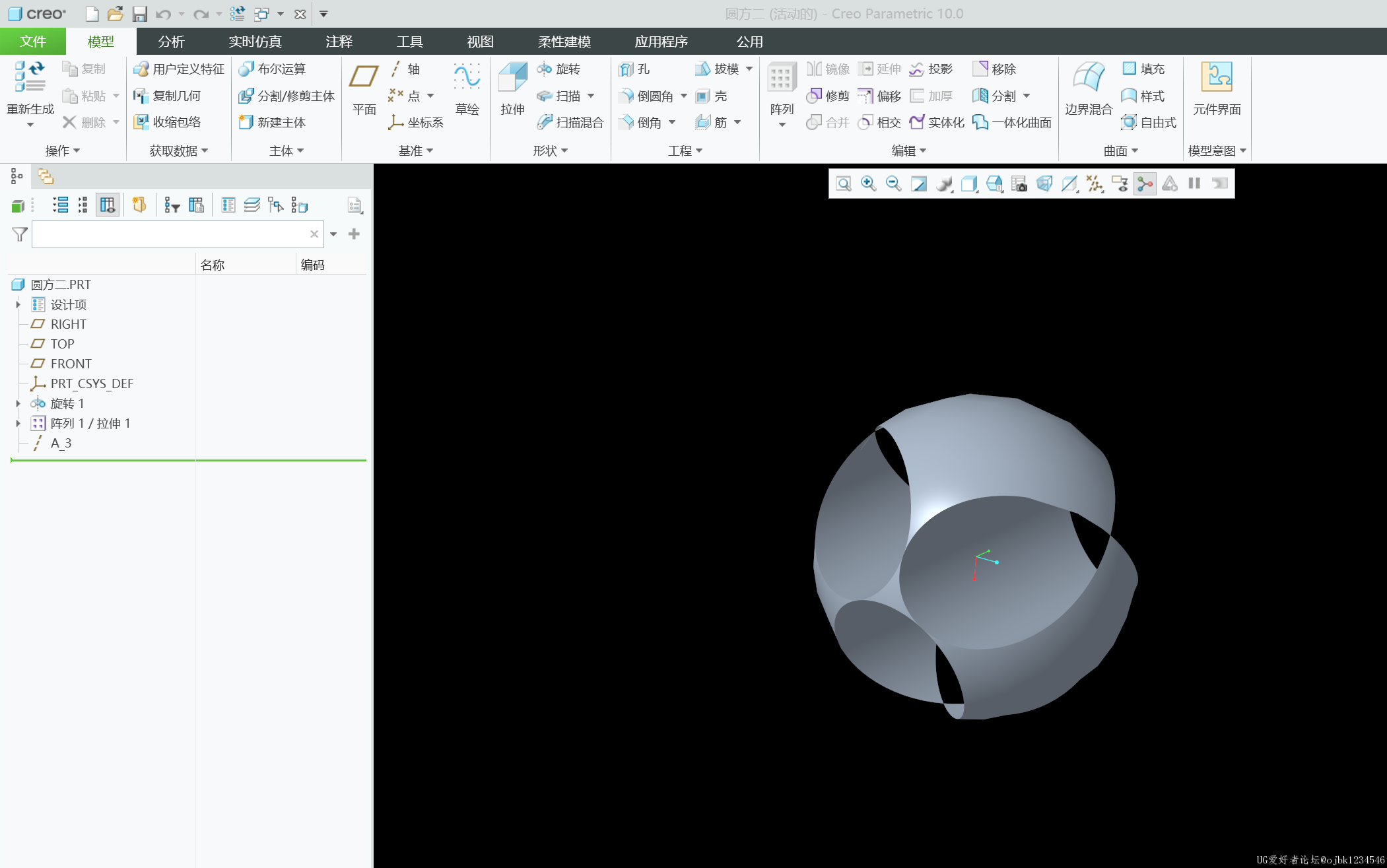
Task: Toggle datum display filters
Action: pyautogui.click(x=1095, y=184)
